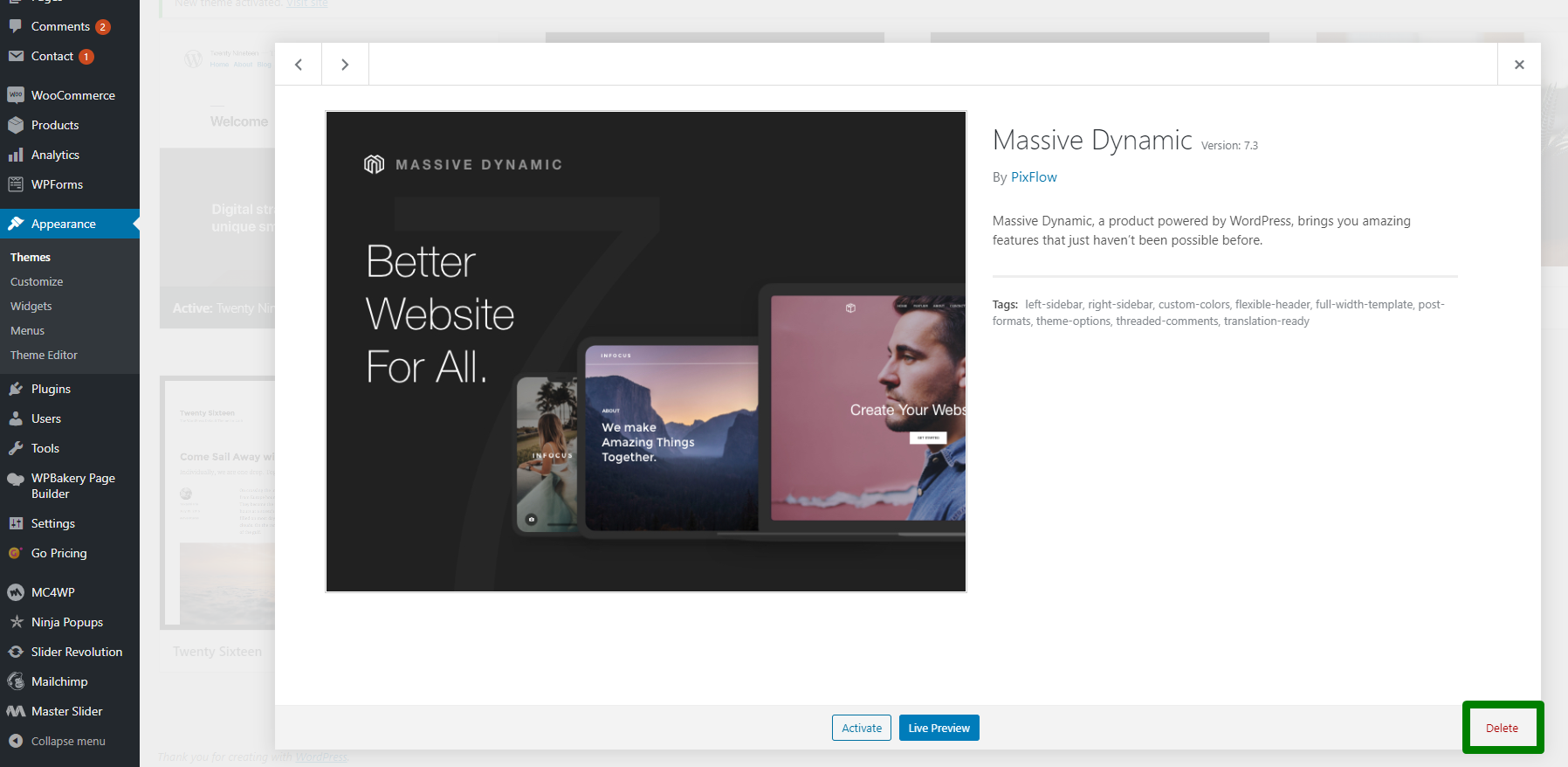Click the Comments speech bubble icon
This screenshot has width=1568, height=767.
tap(16, 26)
